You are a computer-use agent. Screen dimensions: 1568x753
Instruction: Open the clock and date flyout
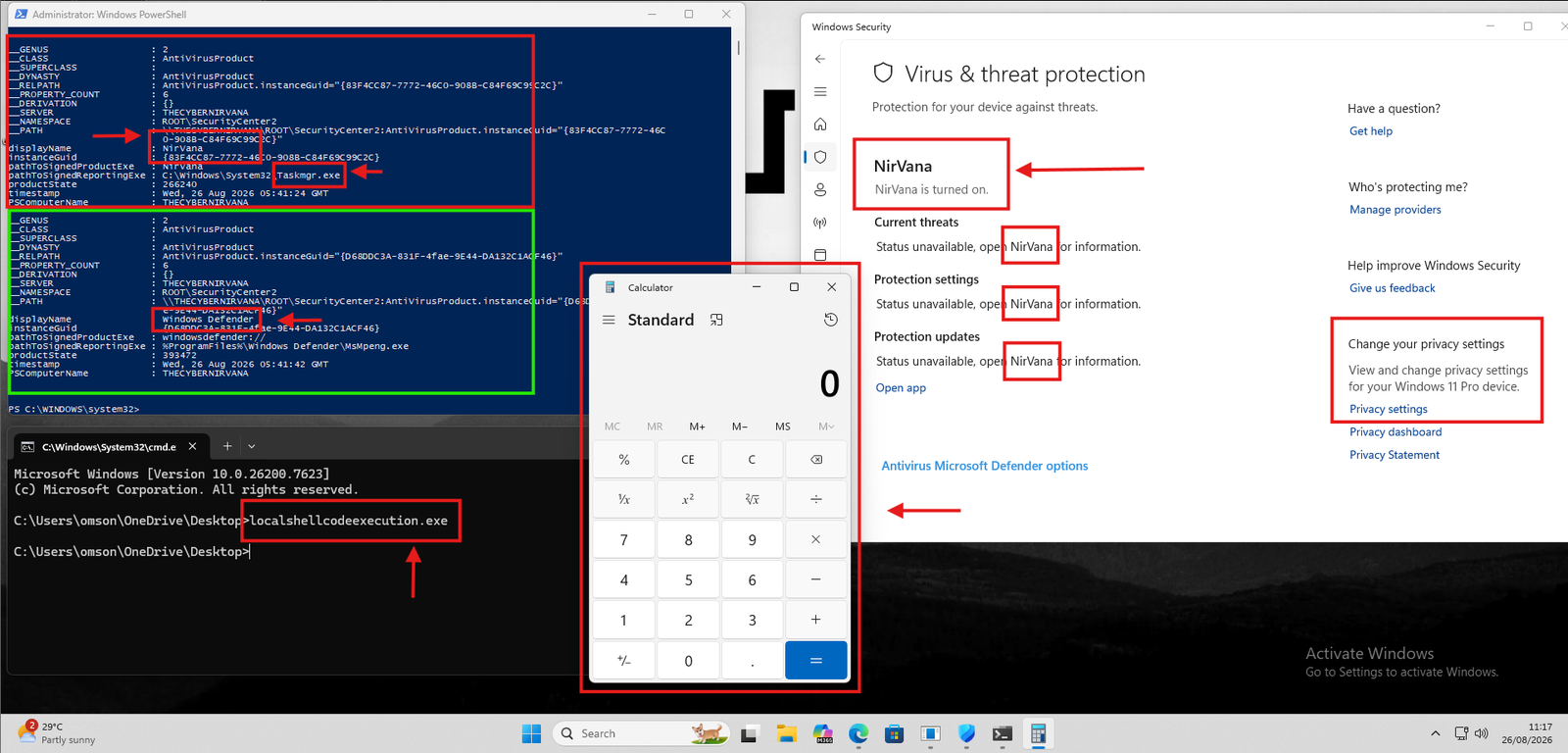[1527, 733]
